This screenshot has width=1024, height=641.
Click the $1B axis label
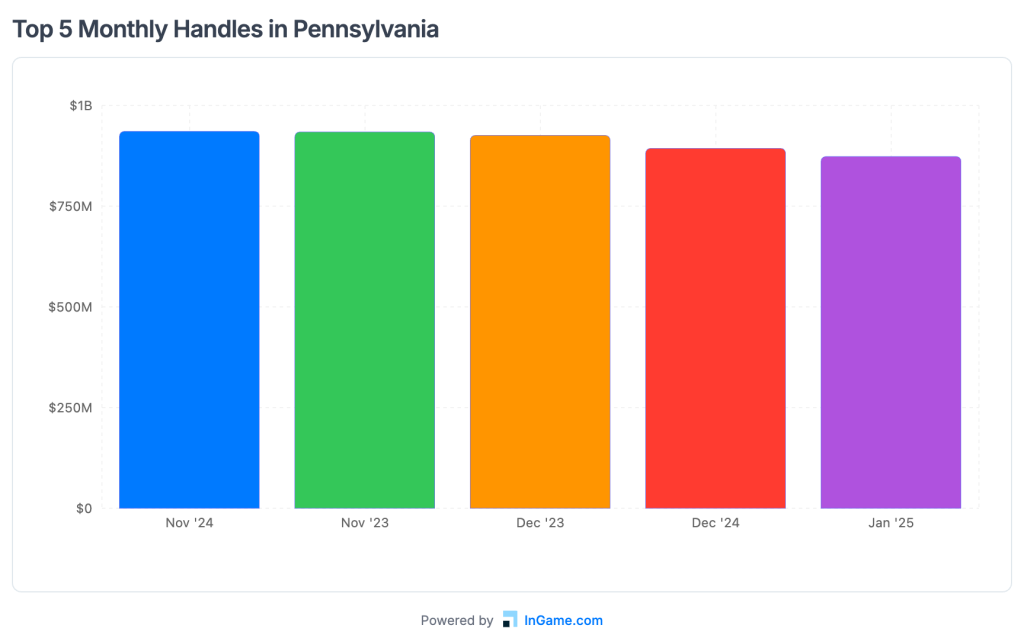81,106
